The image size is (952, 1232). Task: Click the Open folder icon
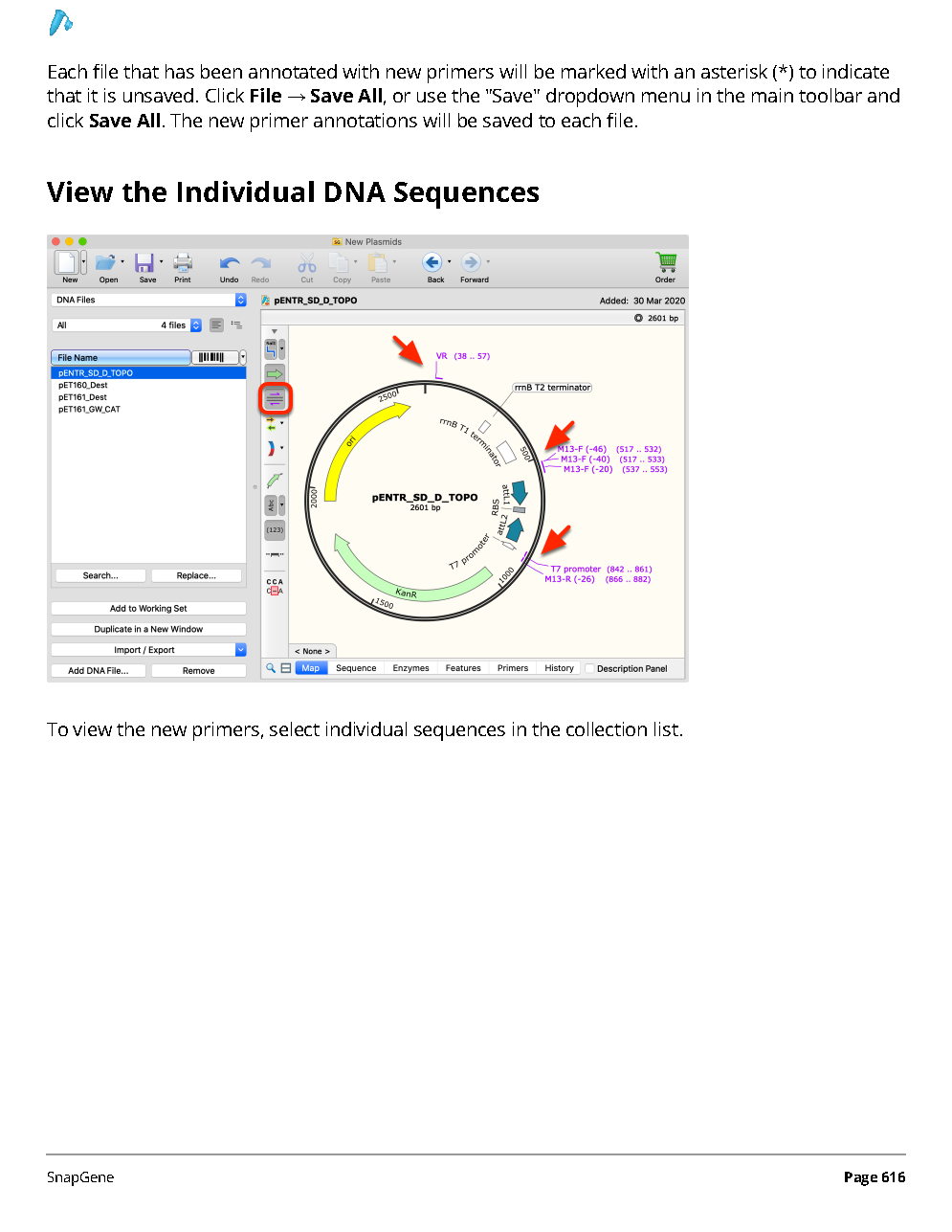click(x=105, y=262)
